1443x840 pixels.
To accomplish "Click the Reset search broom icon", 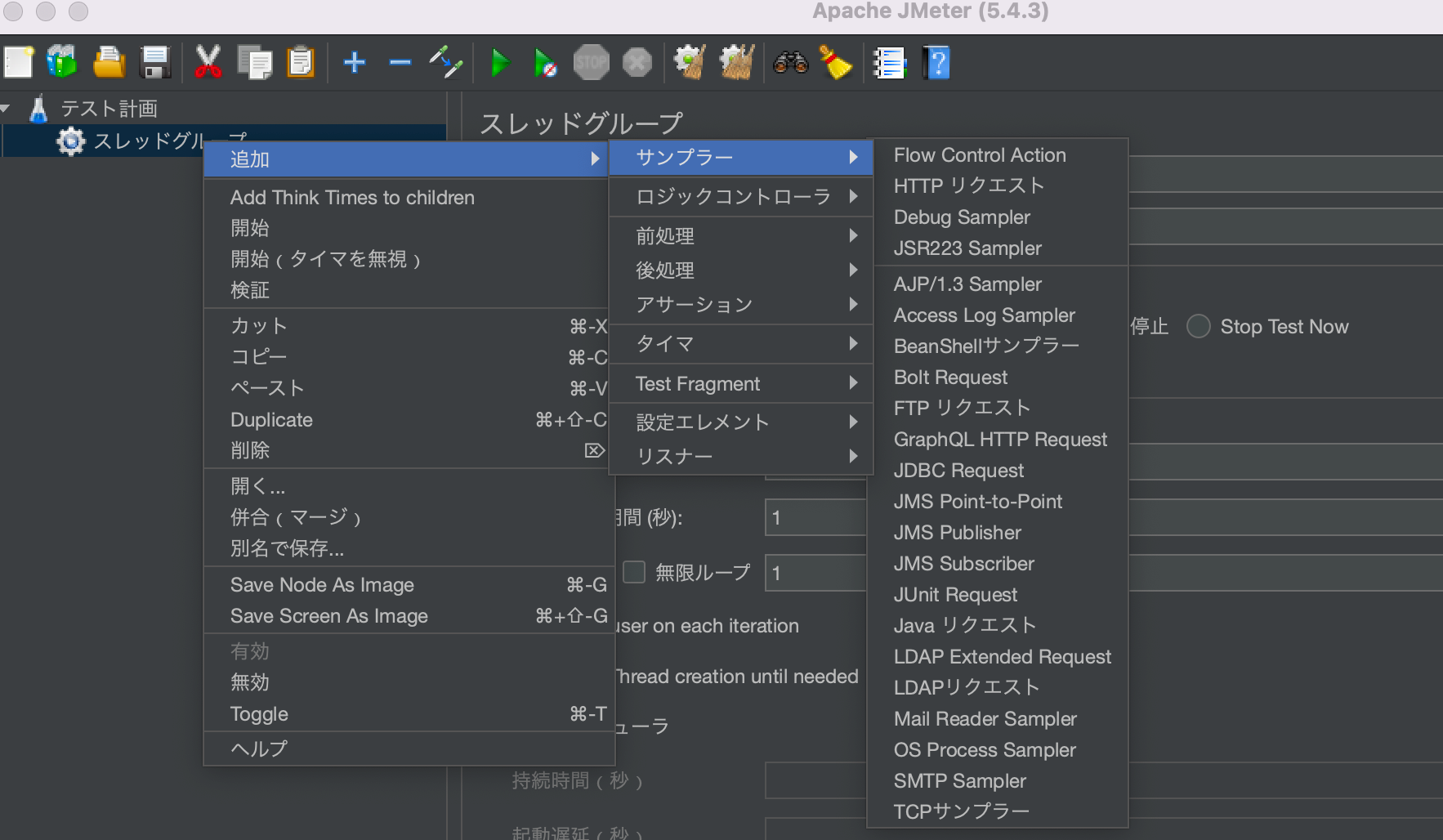I will click(835, 62).
